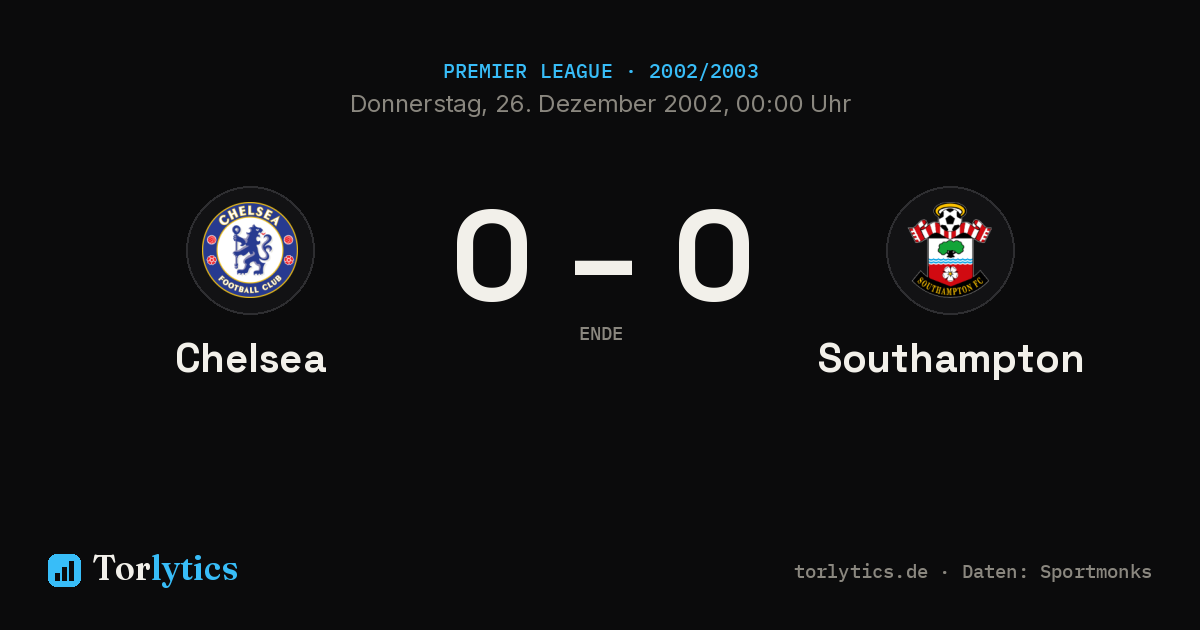Click the PREMIER LEAGUE competition label
This screenshot has height=630, width=1200.
pyautogui.click(x=528, y=72)
